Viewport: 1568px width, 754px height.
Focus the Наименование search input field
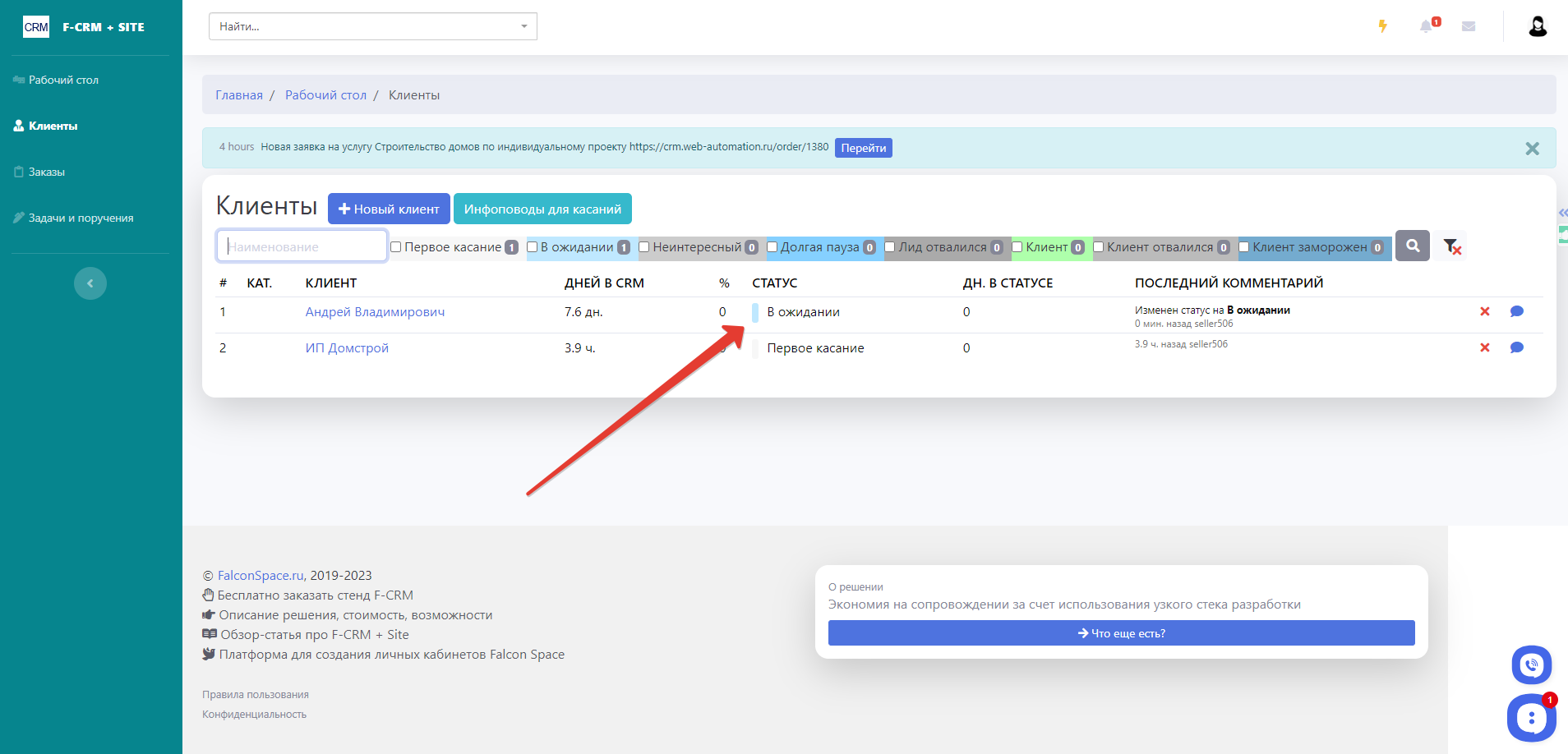tap(302, 246)
